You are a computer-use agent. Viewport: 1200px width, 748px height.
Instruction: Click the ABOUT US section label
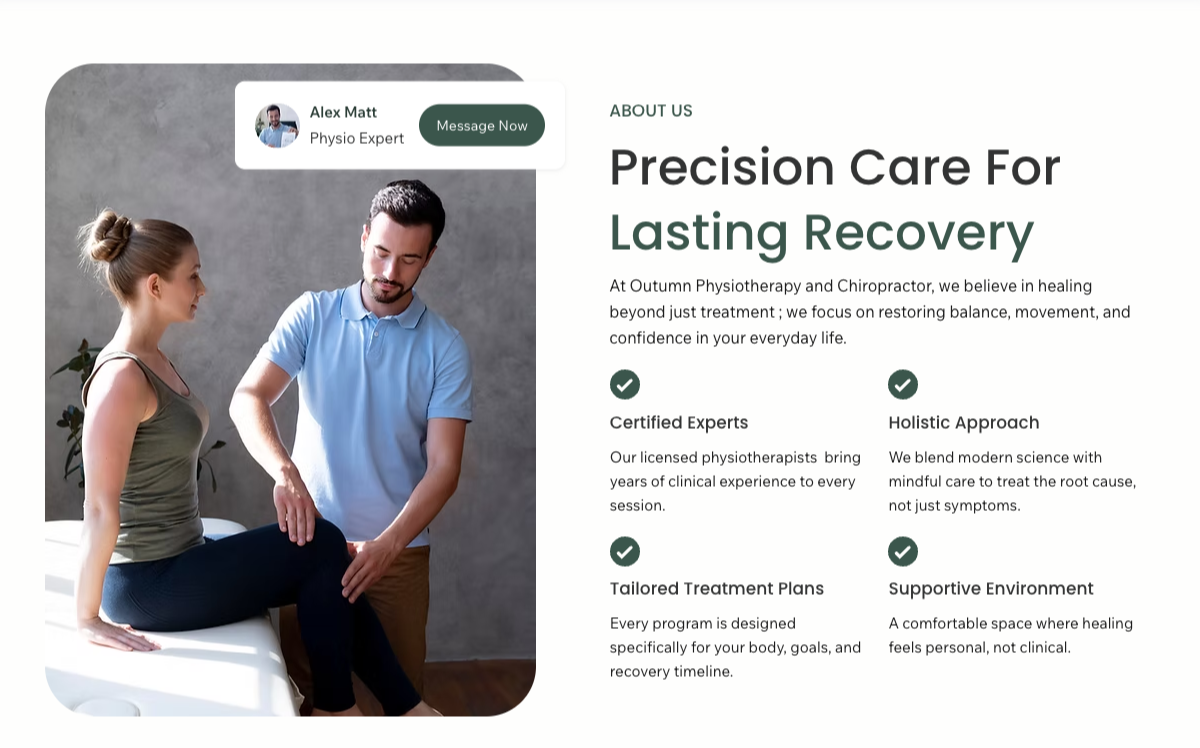coord(651,111)
